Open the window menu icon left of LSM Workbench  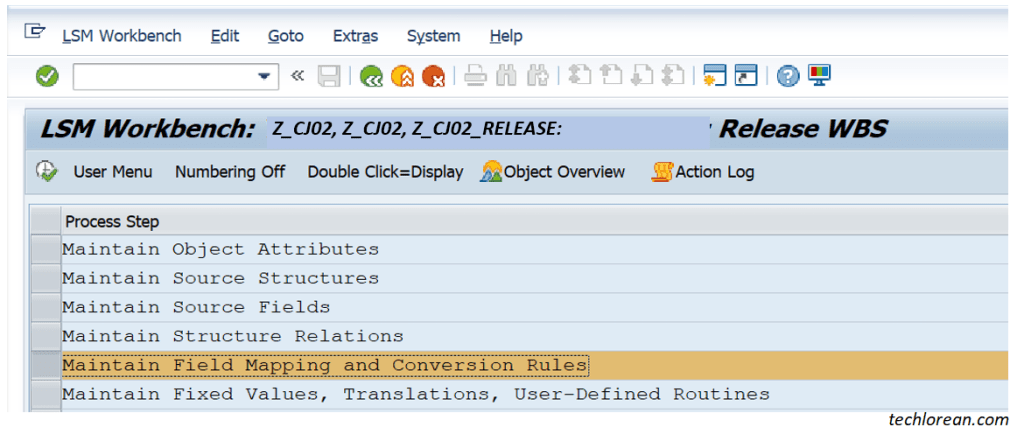(35, 31)
